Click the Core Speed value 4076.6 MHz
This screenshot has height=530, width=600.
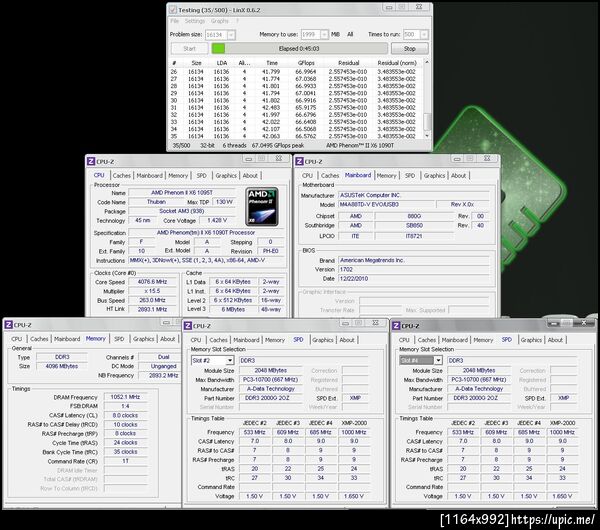152,282
